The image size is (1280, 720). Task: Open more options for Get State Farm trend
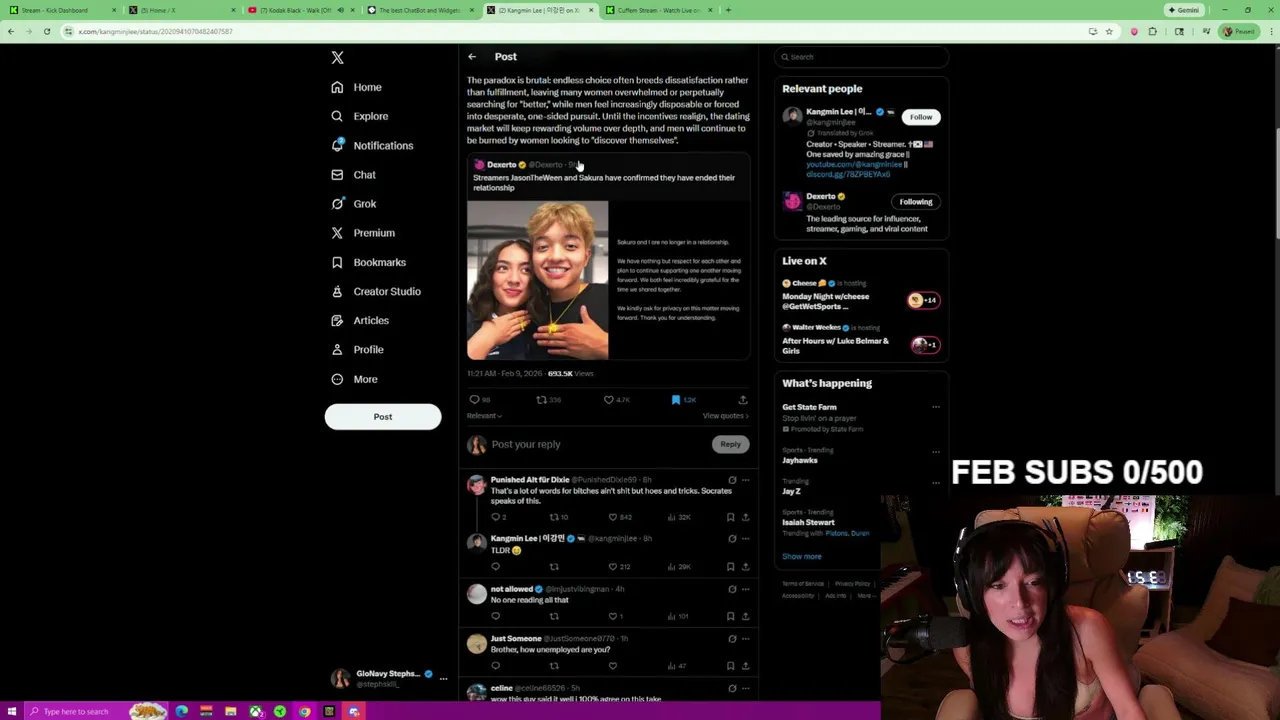936,407
